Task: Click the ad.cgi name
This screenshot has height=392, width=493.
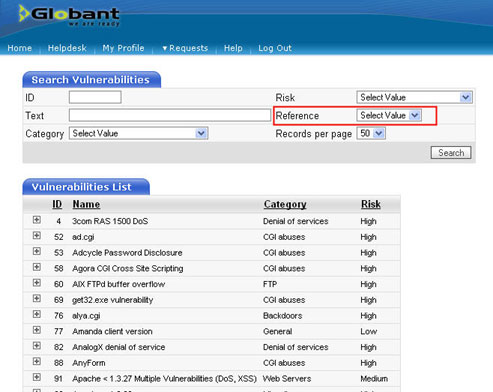Action: [x=83, y=237]
